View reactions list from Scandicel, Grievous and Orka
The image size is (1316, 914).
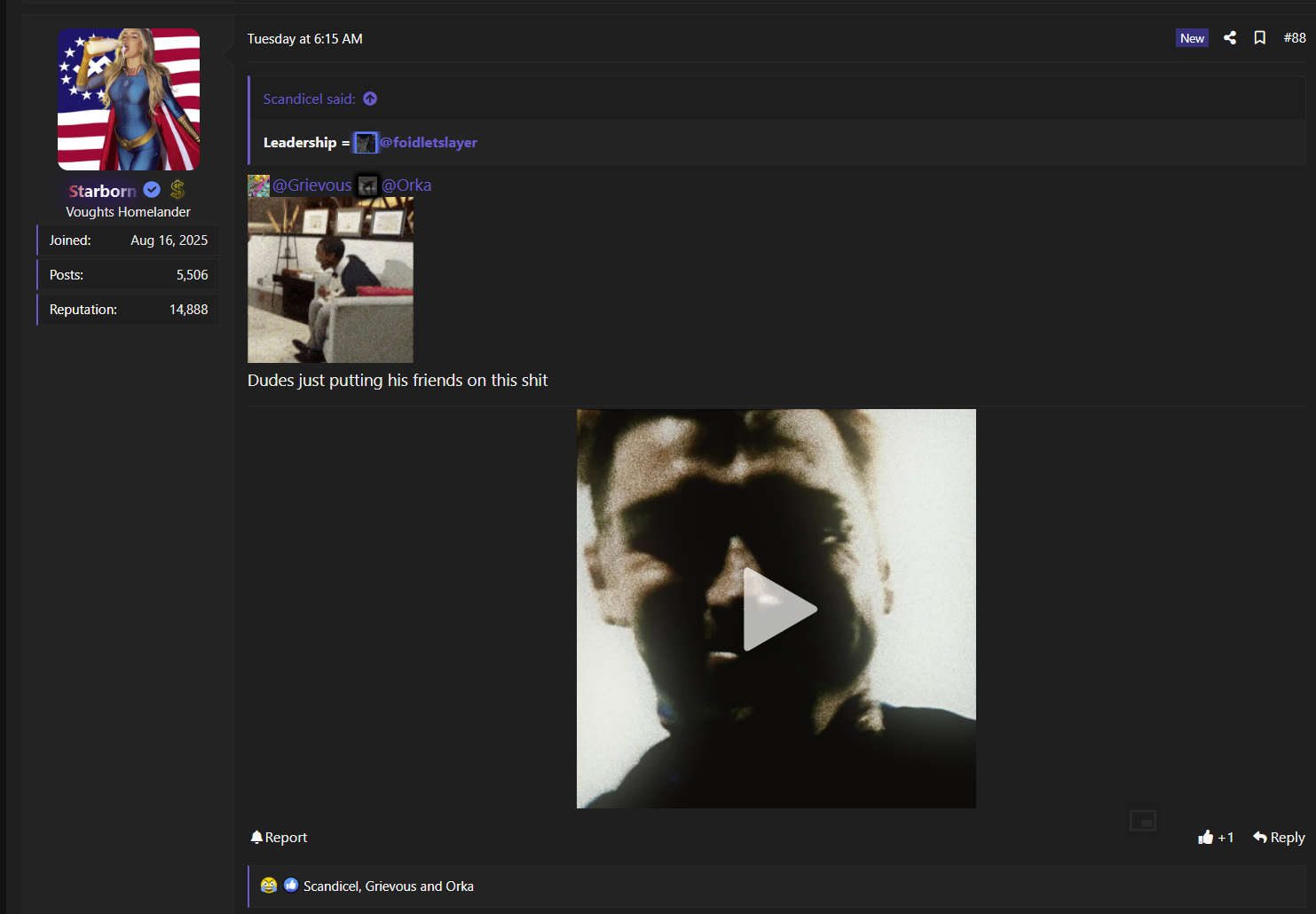click(388, 886)
